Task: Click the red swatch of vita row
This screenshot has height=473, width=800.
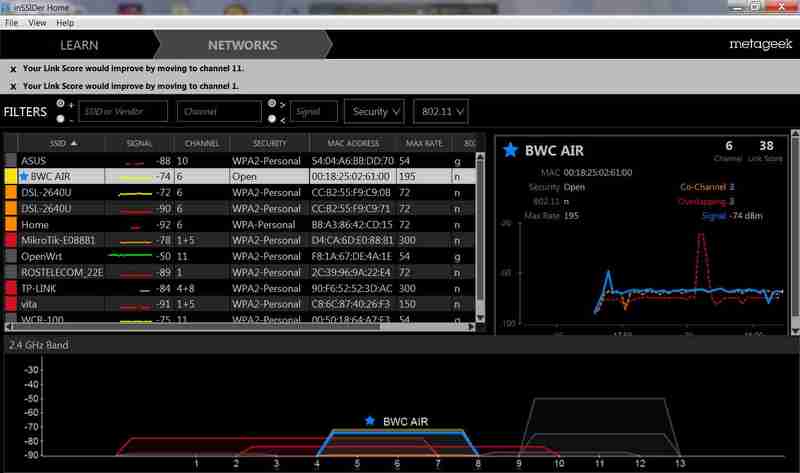Action: click(x=11, y=304)
